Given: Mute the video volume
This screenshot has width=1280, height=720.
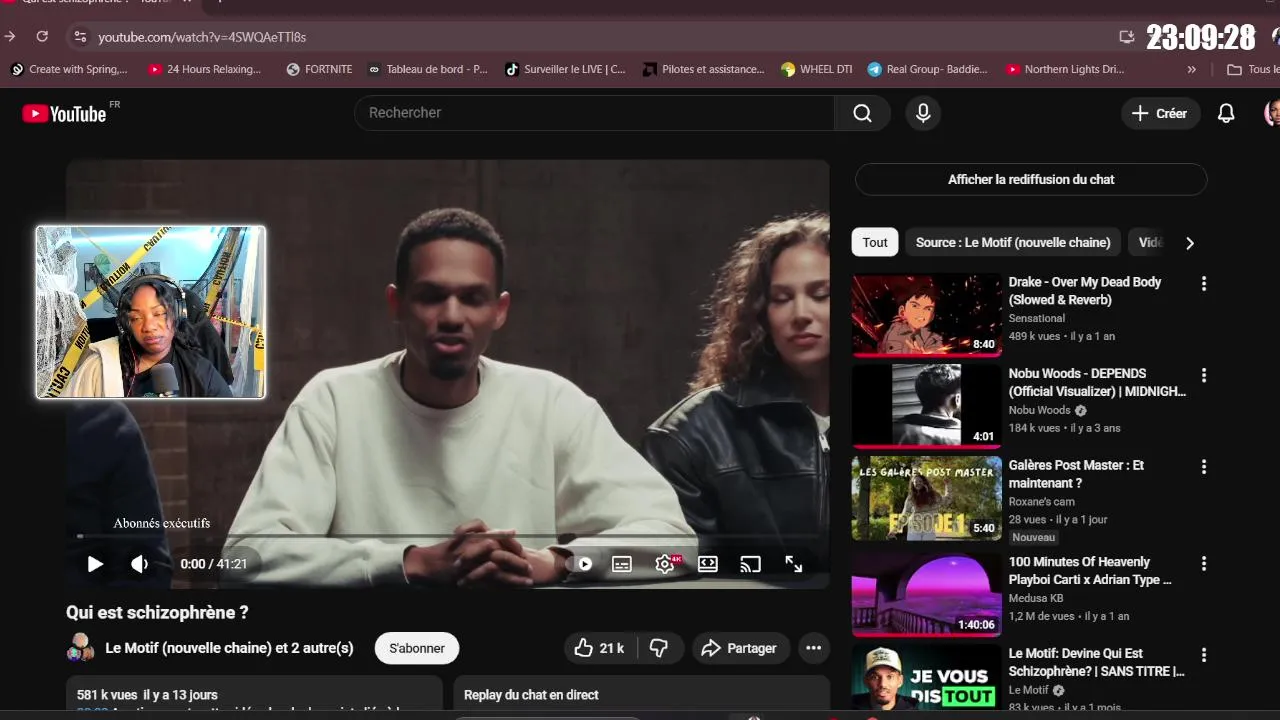Looking at the screenshot, I should [x=140, y=564].
